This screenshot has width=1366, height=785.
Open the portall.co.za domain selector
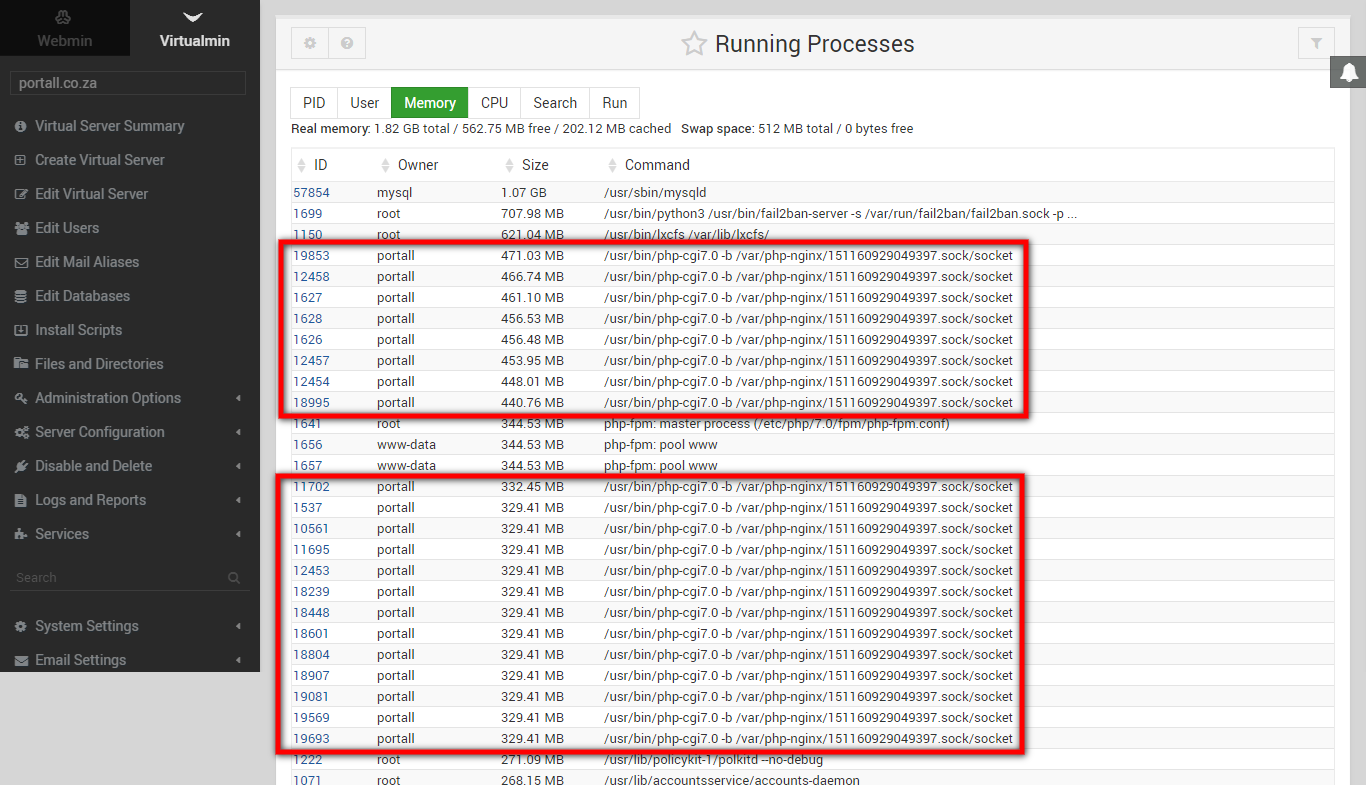tap(128, 84)
